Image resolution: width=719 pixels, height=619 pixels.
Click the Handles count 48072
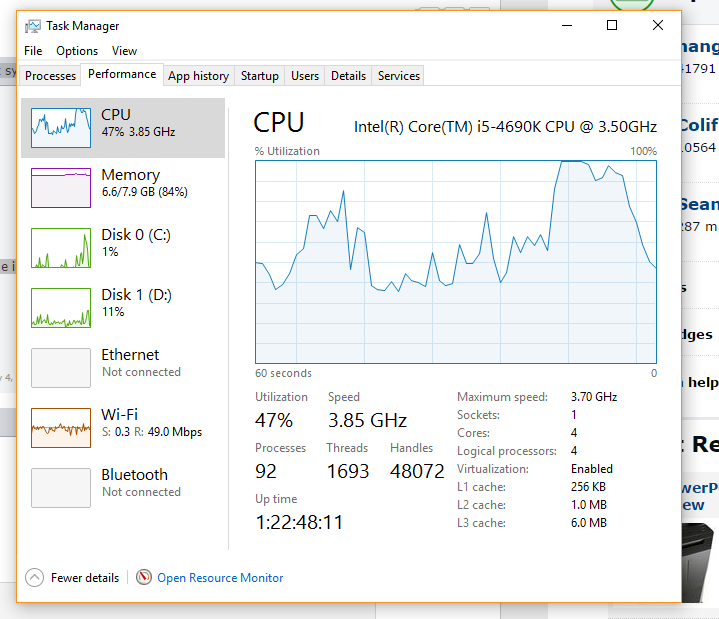coord(417,471)
